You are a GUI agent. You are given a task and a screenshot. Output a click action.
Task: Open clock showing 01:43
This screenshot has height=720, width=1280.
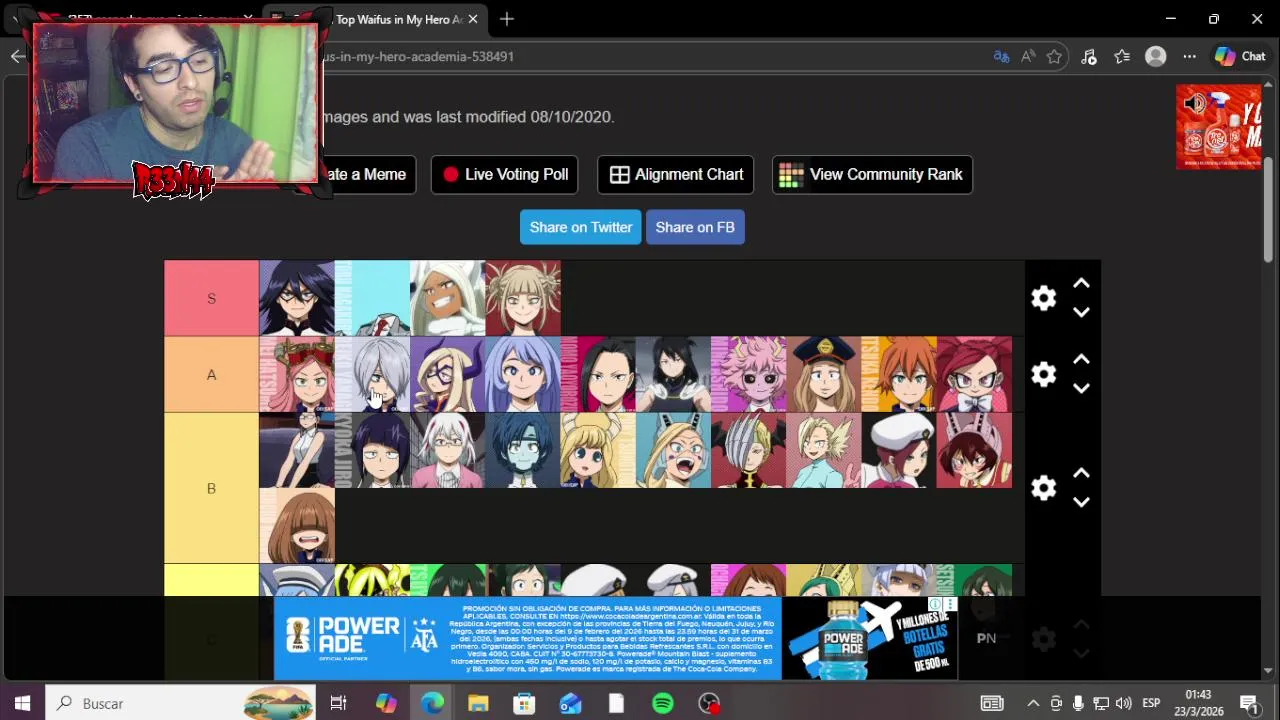[x=1198, y=703]
